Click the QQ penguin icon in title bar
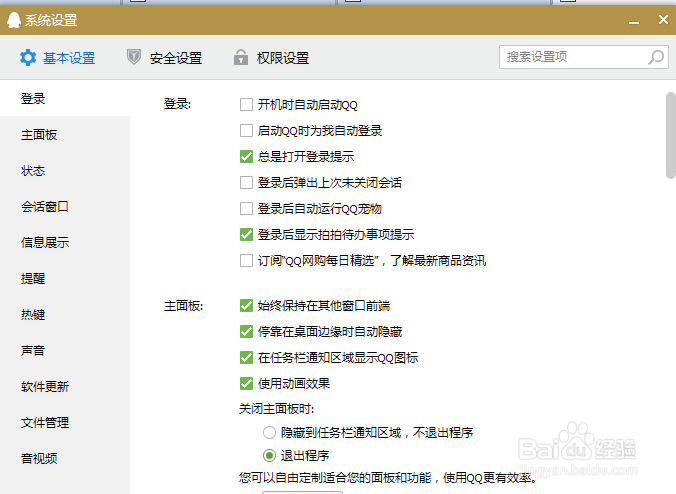Image resolution: width=676 pixels, height=494 pixels. [x=14, y=20]
